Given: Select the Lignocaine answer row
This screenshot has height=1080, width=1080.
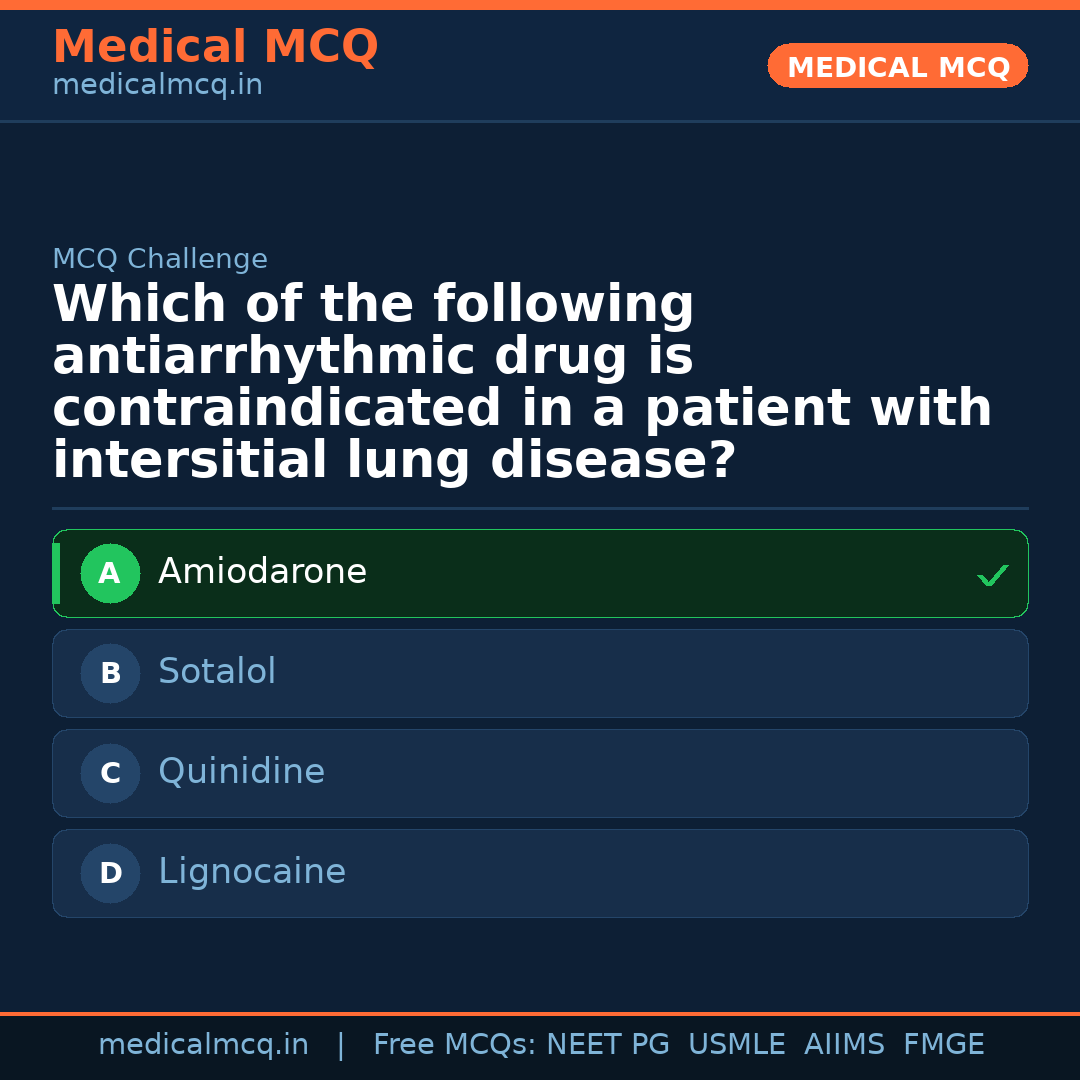Looking at the screenshot, I should point(540,873).
